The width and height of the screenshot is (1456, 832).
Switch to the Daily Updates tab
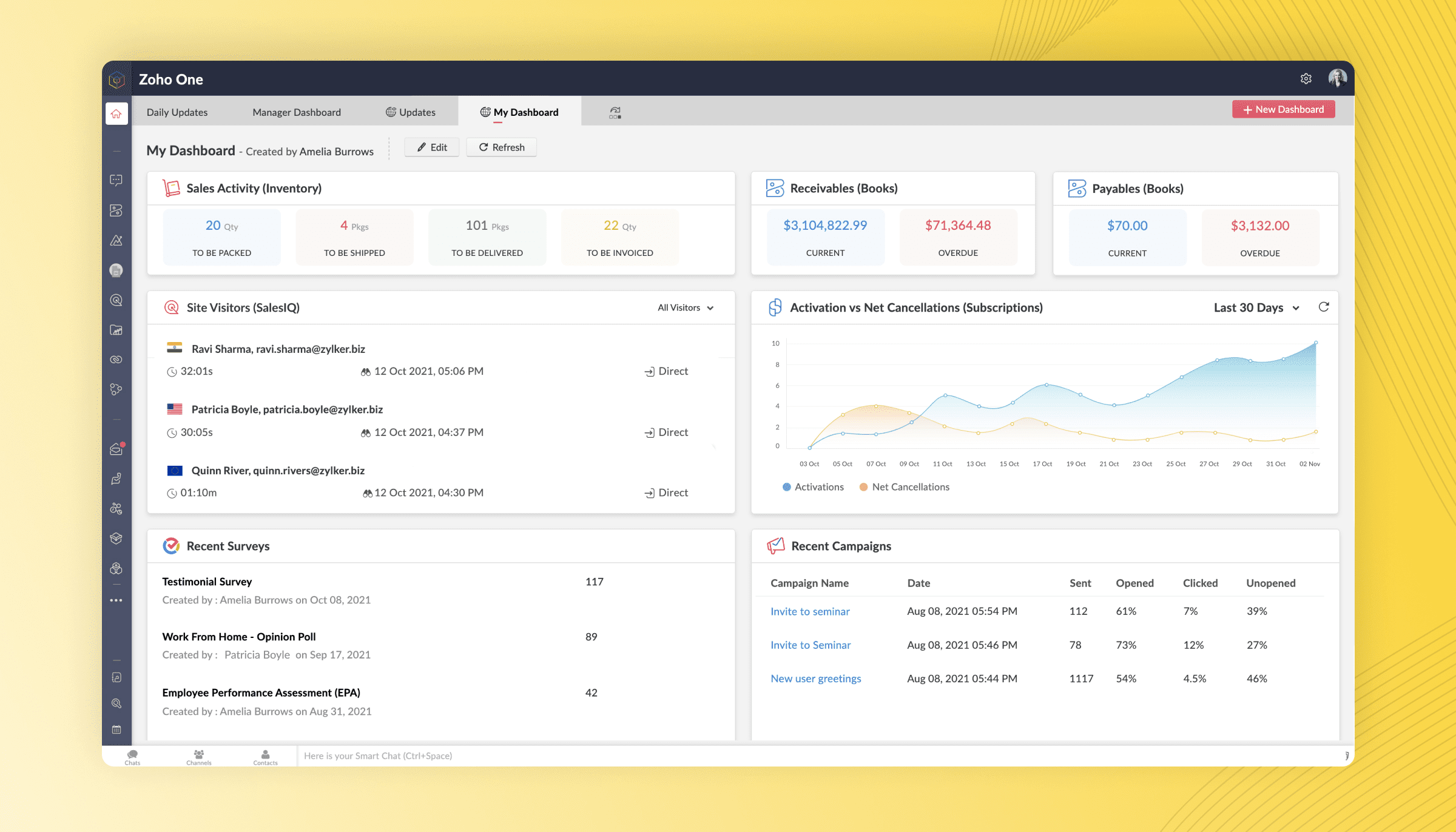tap(177, 112)
